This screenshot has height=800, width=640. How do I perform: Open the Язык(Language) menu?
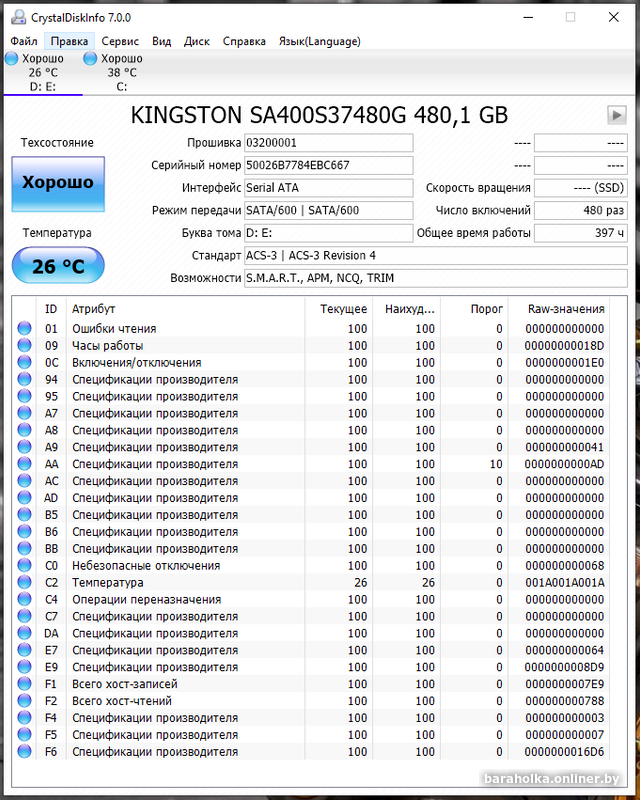coord(319,41)
